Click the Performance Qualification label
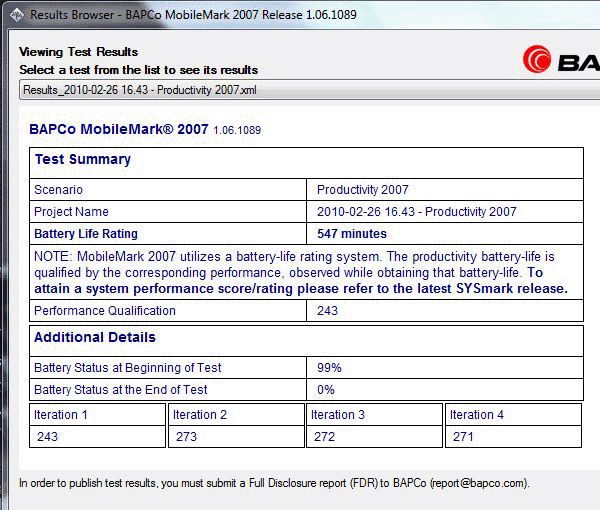The image size is (600, 510). pyautogui.click(x=105, y=311)
